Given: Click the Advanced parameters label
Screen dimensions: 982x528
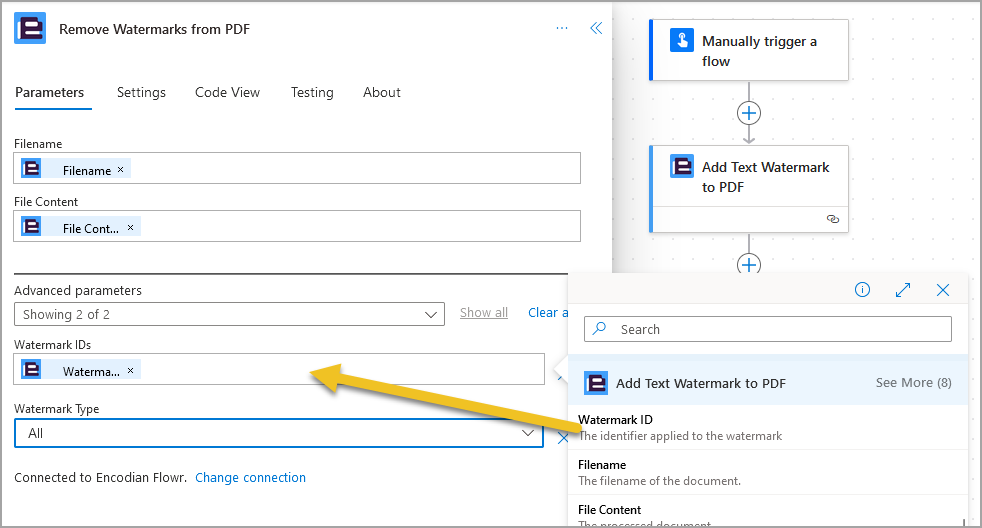Looking at the screenshot, I should pos(78,291).
